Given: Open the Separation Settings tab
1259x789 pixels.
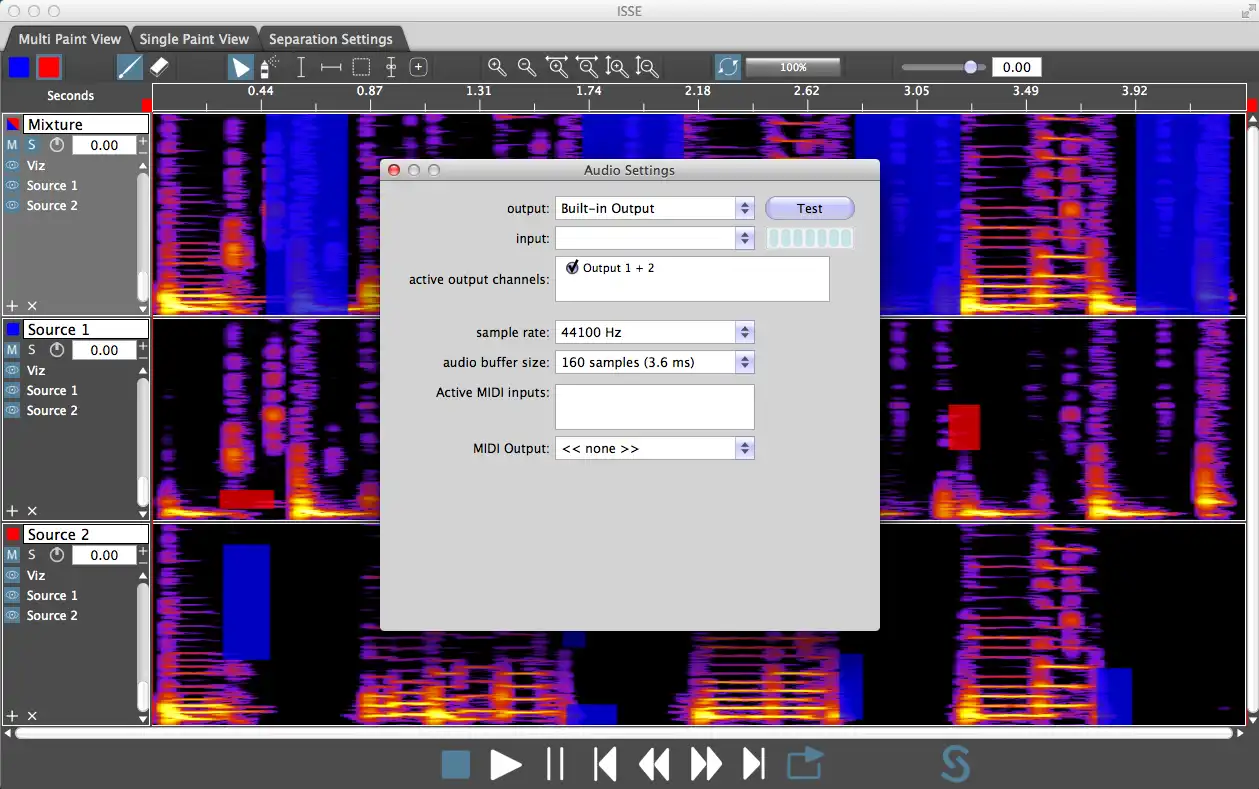Looking at the screenshot, I should coord(331,39).
